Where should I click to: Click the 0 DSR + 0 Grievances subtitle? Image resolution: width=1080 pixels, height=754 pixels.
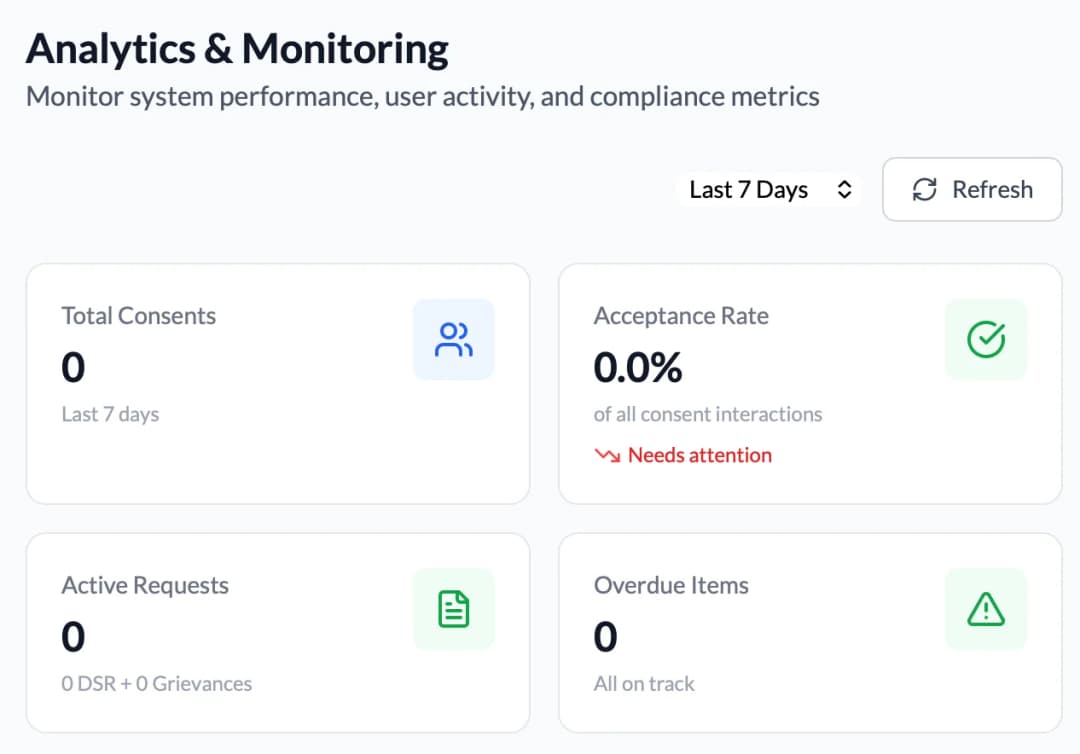(x=154, y=683)
